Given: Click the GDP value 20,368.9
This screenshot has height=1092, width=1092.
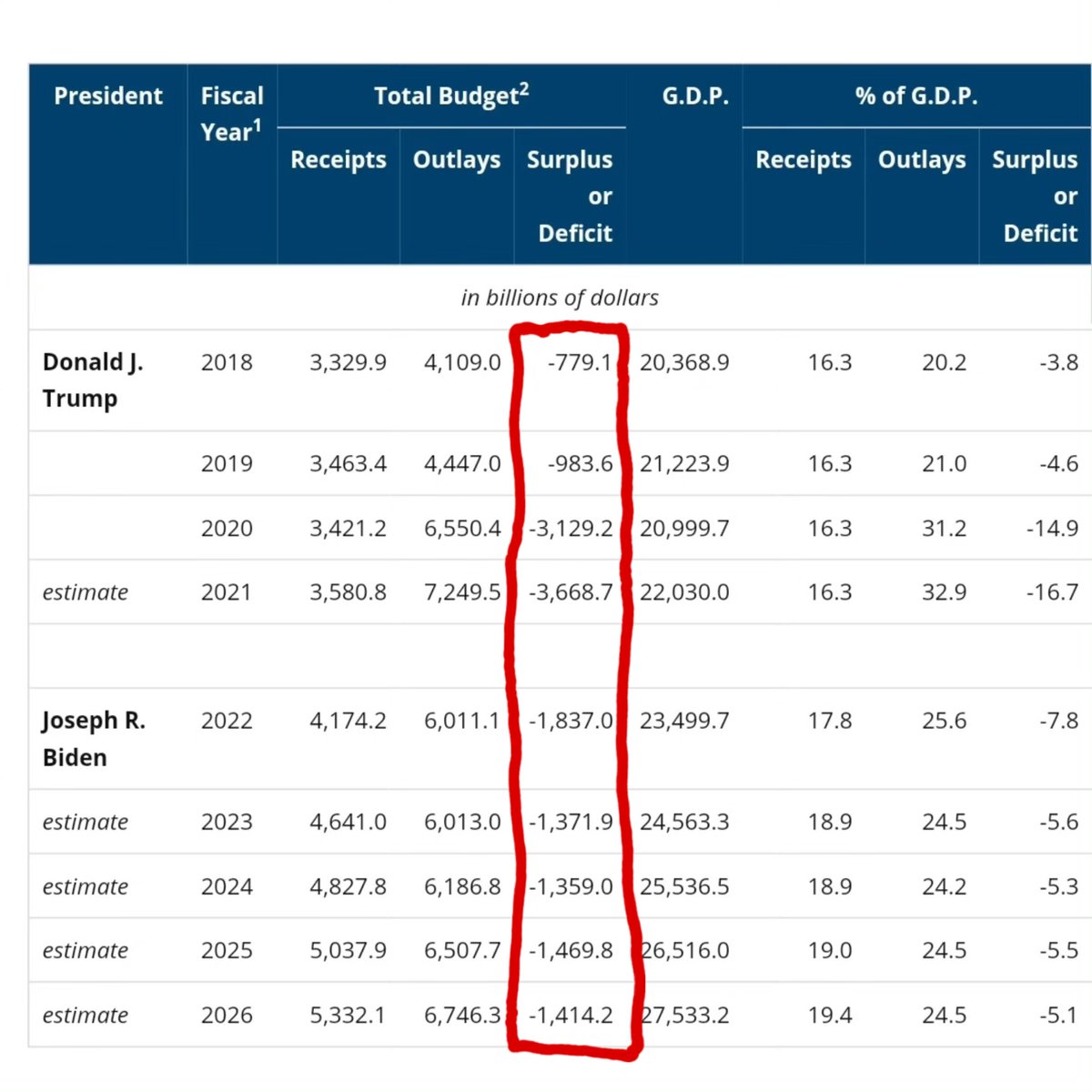Looking at the screenshot, I should [x=684, y=362].
